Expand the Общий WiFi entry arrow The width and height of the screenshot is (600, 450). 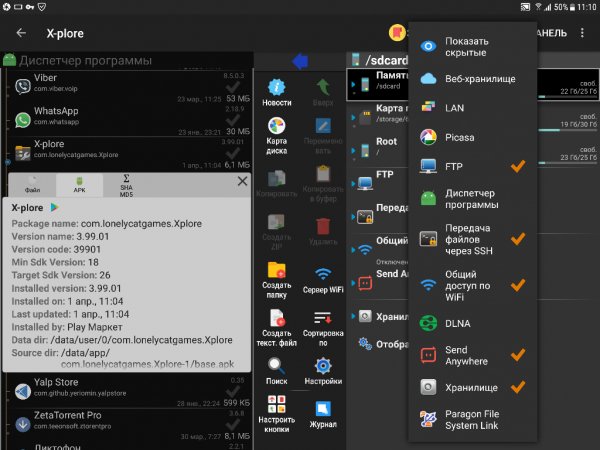tap(353, 250)
